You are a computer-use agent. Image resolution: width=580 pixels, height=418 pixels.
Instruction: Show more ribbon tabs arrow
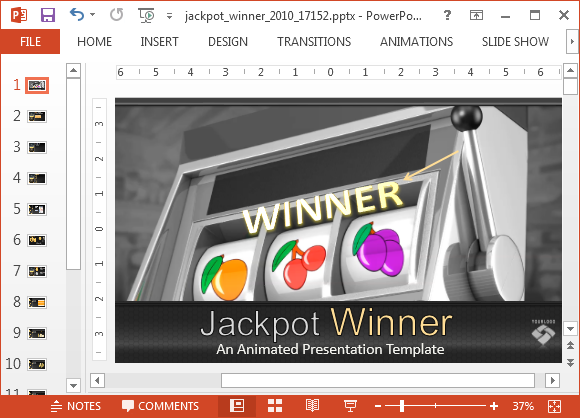572,41
